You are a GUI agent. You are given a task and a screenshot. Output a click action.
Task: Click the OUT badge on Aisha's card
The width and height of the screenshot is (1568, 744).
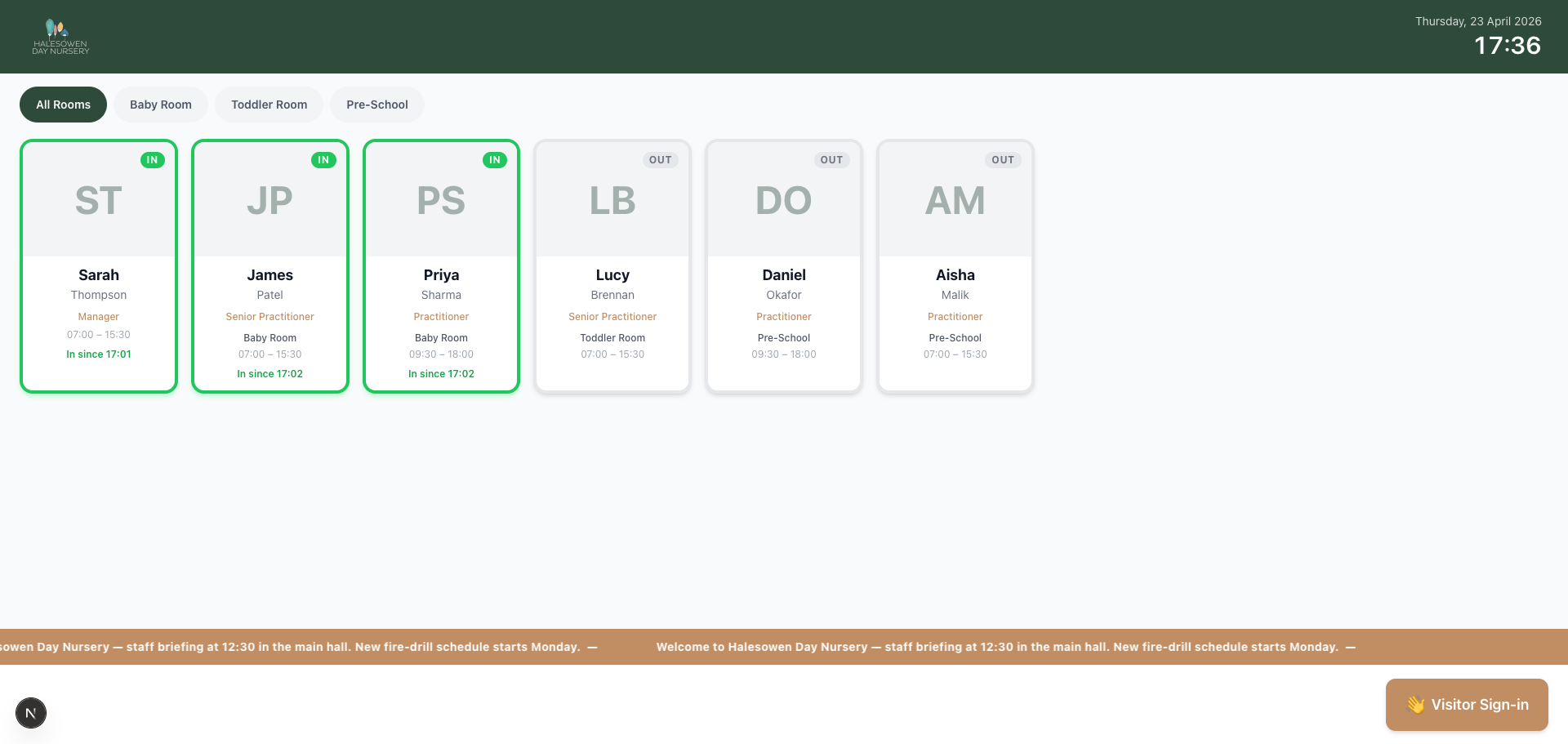tap(1003, 160)
